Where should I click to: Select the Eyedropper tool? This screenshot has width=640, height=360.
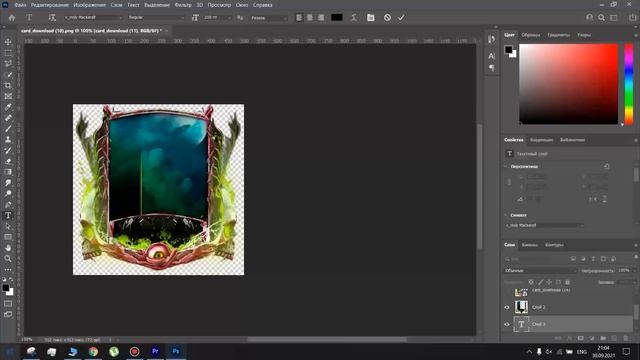click(8, 107)
